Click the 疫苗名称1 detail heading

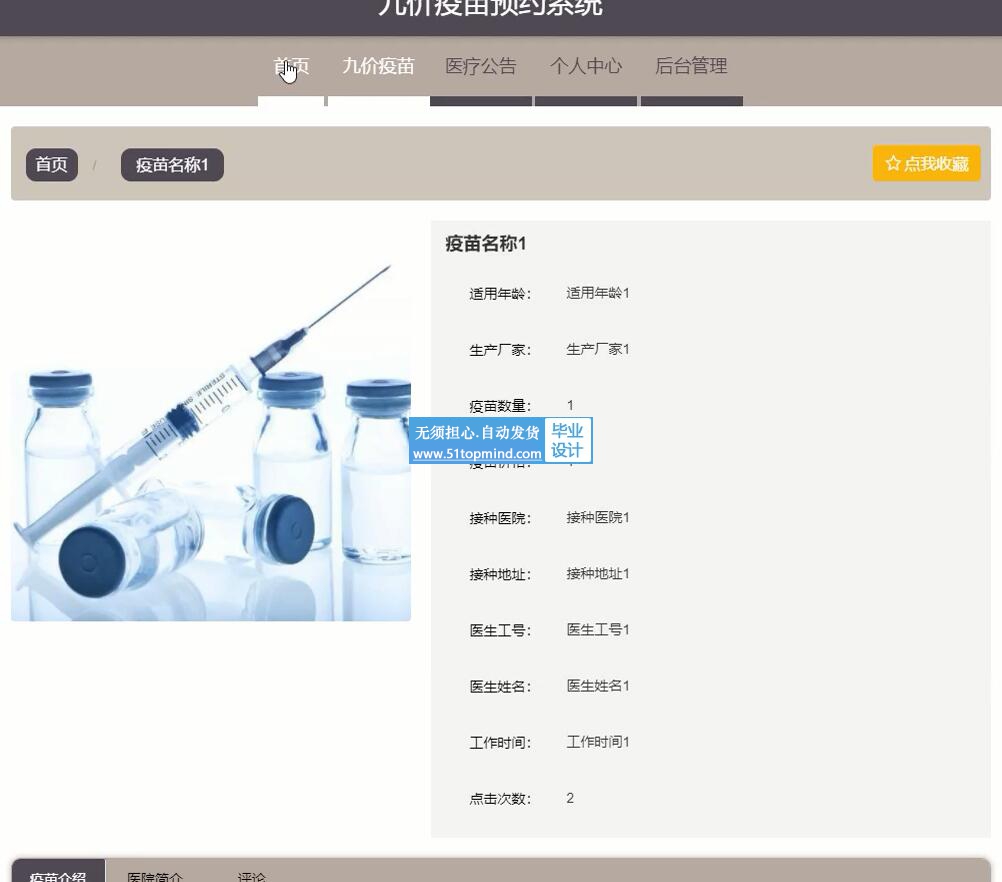click(486, 244)
